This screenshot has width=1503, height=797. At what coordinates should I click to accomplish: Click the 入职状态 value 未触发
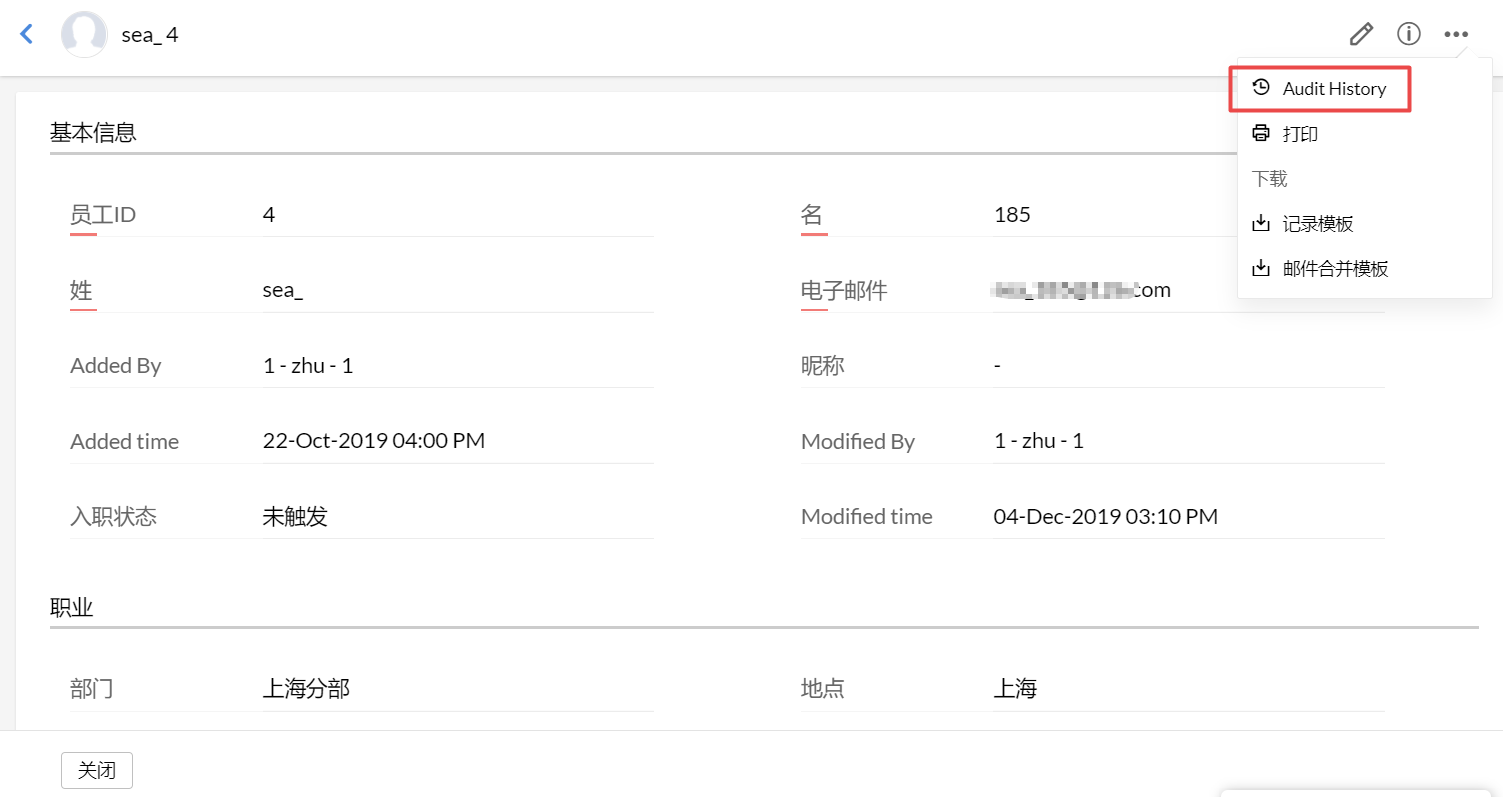click(x=295, y=517)
